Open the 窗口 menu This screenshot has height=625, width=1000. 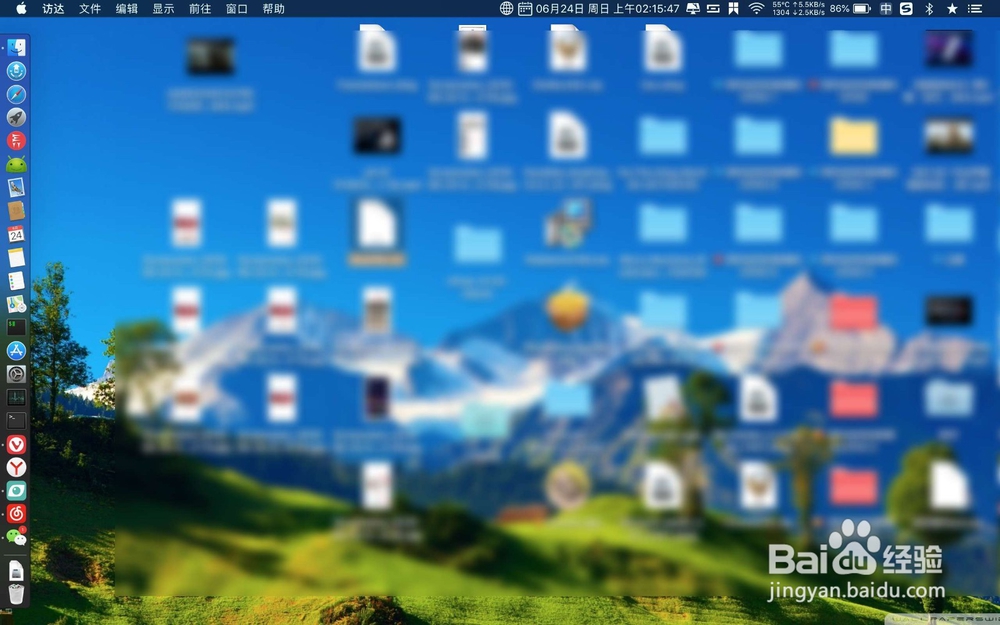pyautogui.click(x=237, y=8)
